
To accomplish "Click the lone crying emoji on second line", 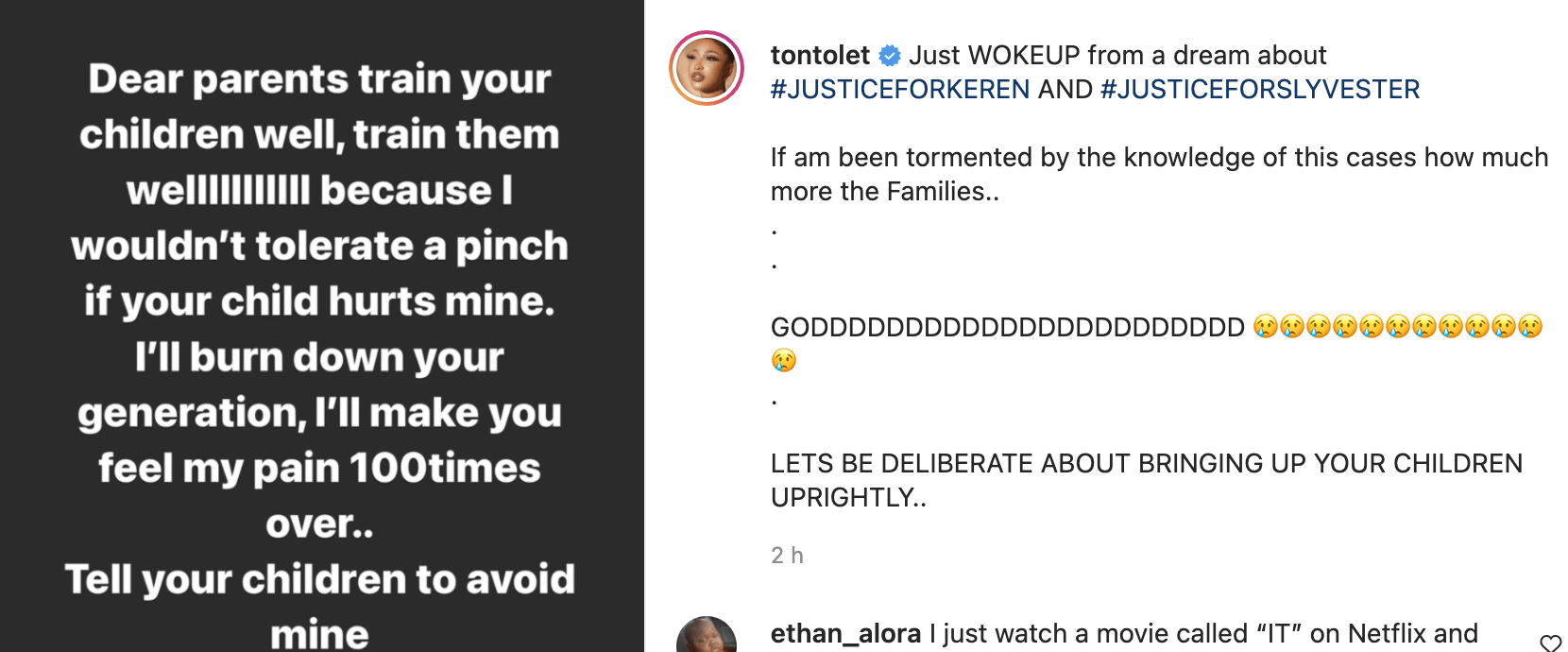I will pyautogui.click(x=784, y=361).
